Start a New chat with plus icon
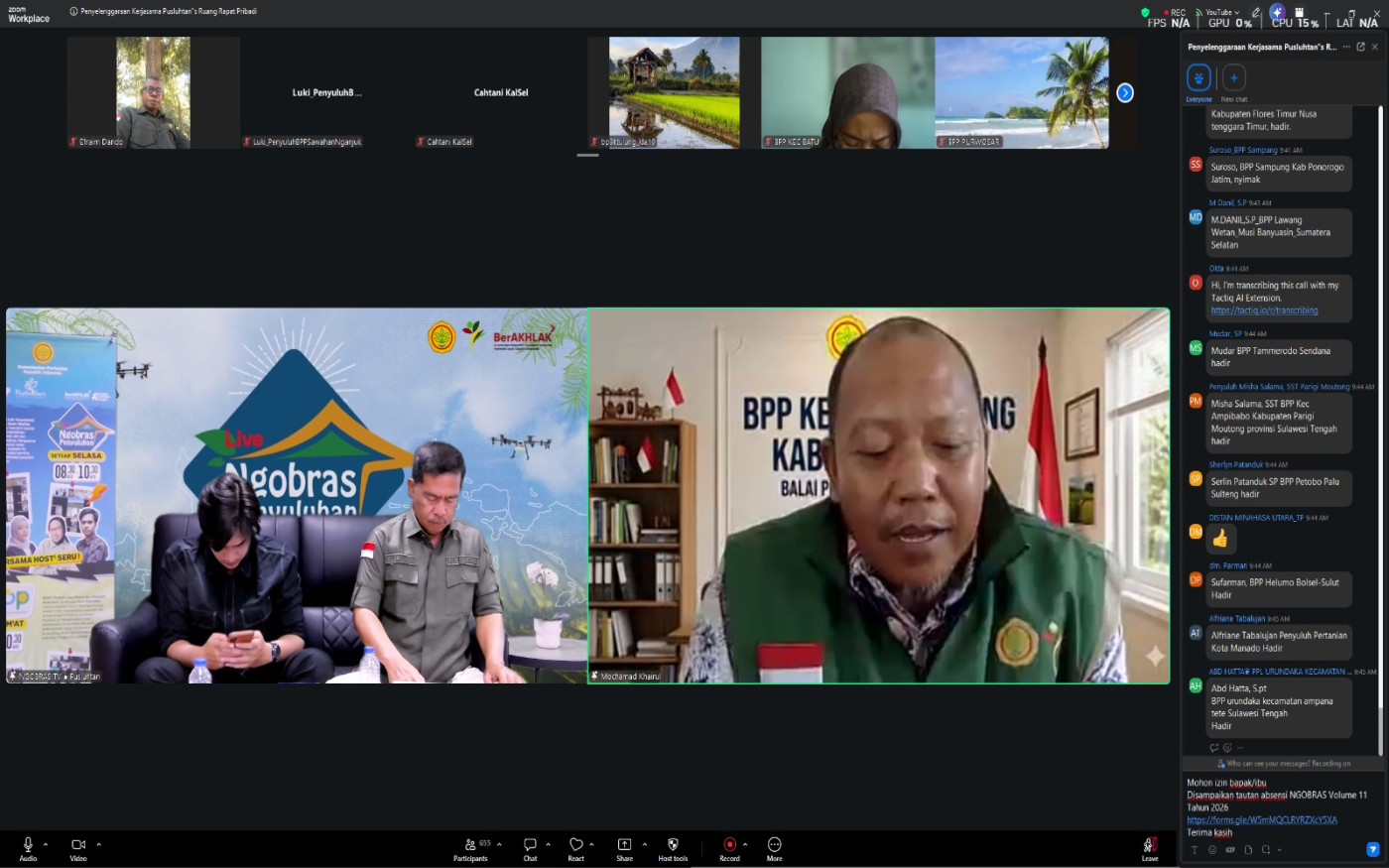Viewport: 1389px width, 868px height. coord(1233,78)
